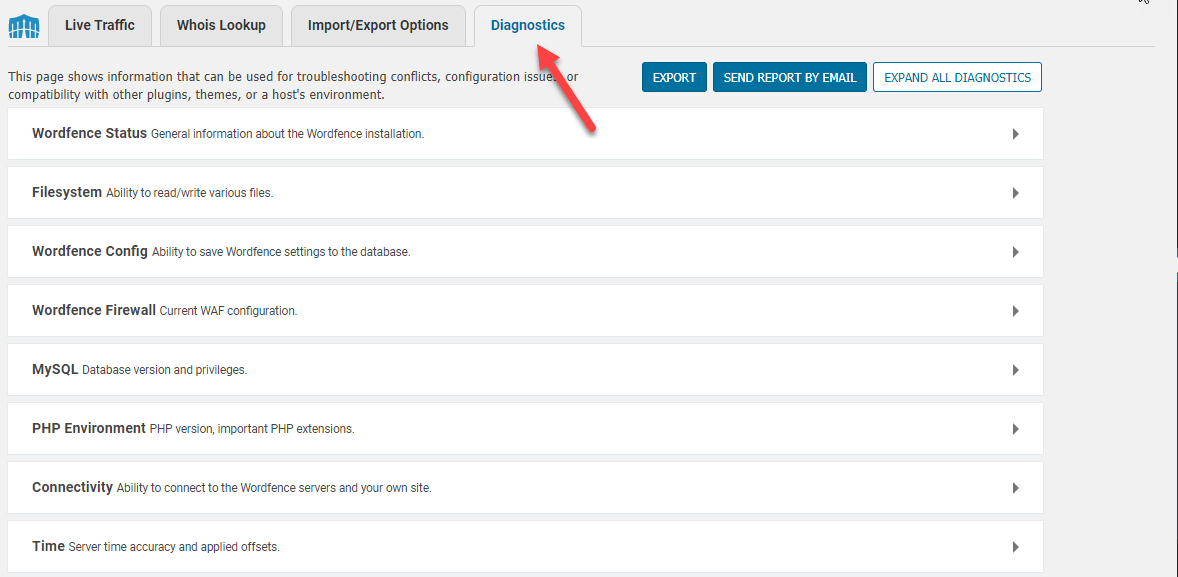
Task: Expand the Wordfence Firewall section arrow
Action: (1016, 311)
